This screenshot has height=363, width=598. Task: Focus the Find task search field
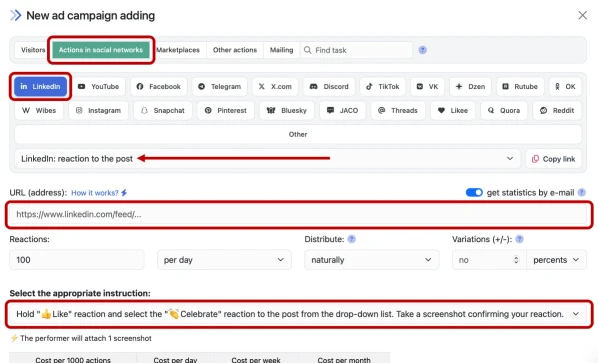click(x=356, y=50)
